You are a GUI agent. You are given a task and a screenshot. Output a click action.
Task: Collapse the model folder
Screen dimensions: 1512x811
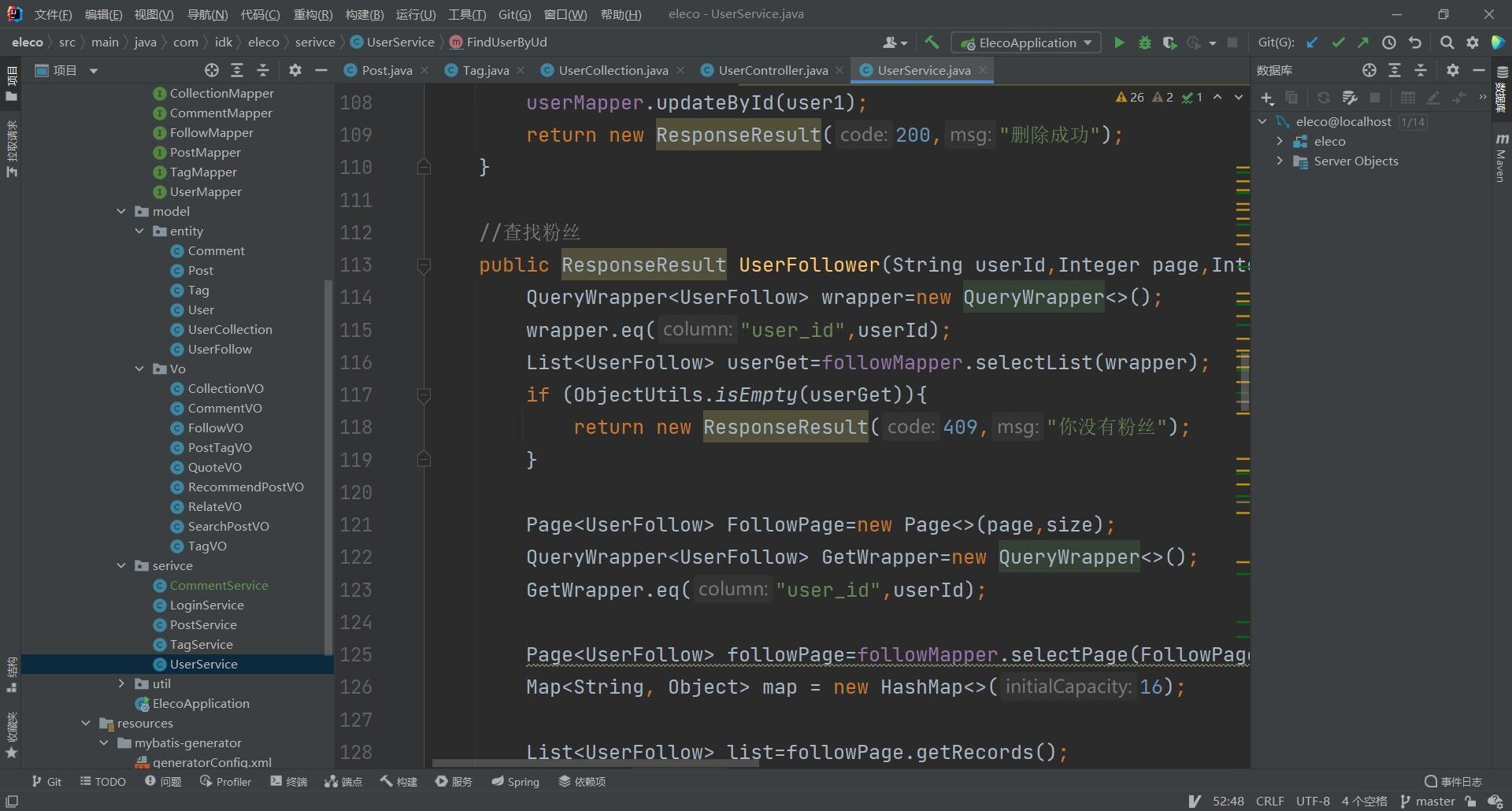tap(121, 211)
